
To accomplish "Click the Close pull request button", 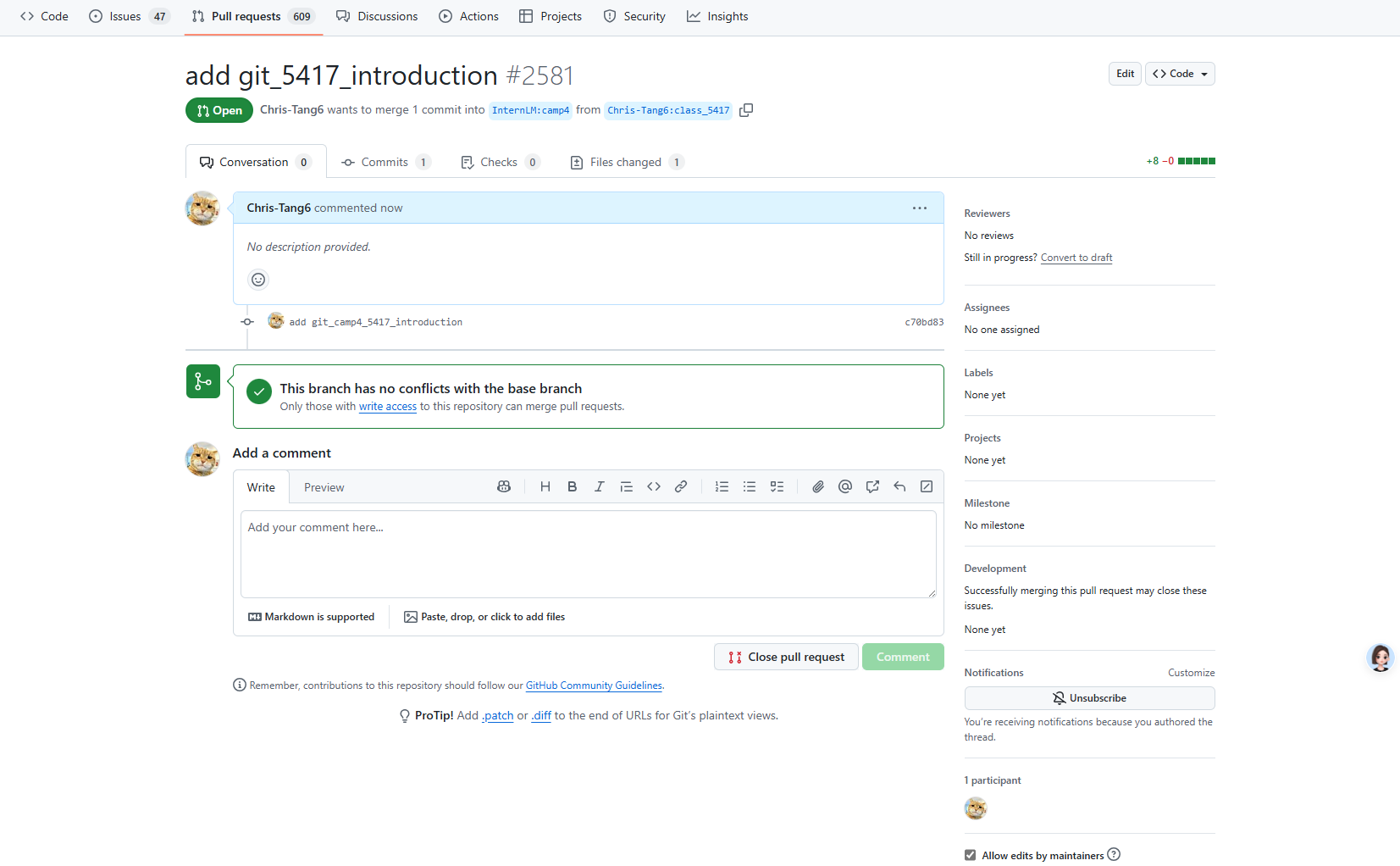I will (x=786, y=657).
